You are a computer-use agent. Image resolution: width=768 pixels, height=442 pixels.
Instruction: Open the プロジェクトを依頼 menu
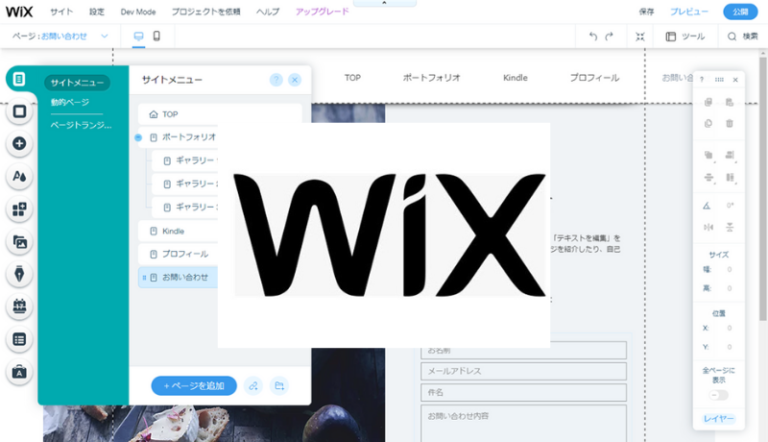click(206, 12)
